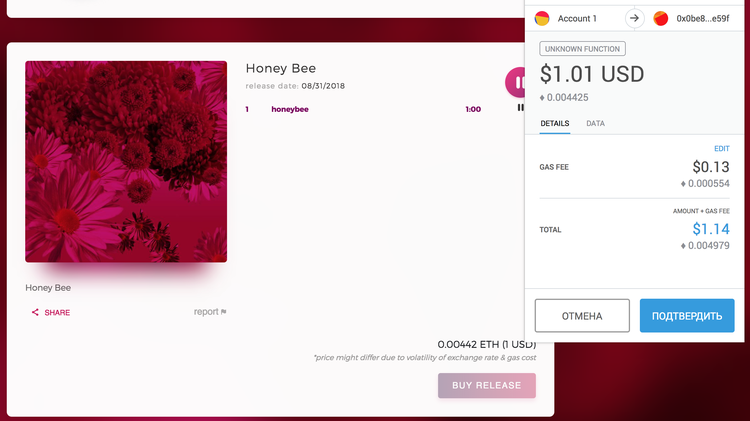Select the Details tab

[554, 124]
